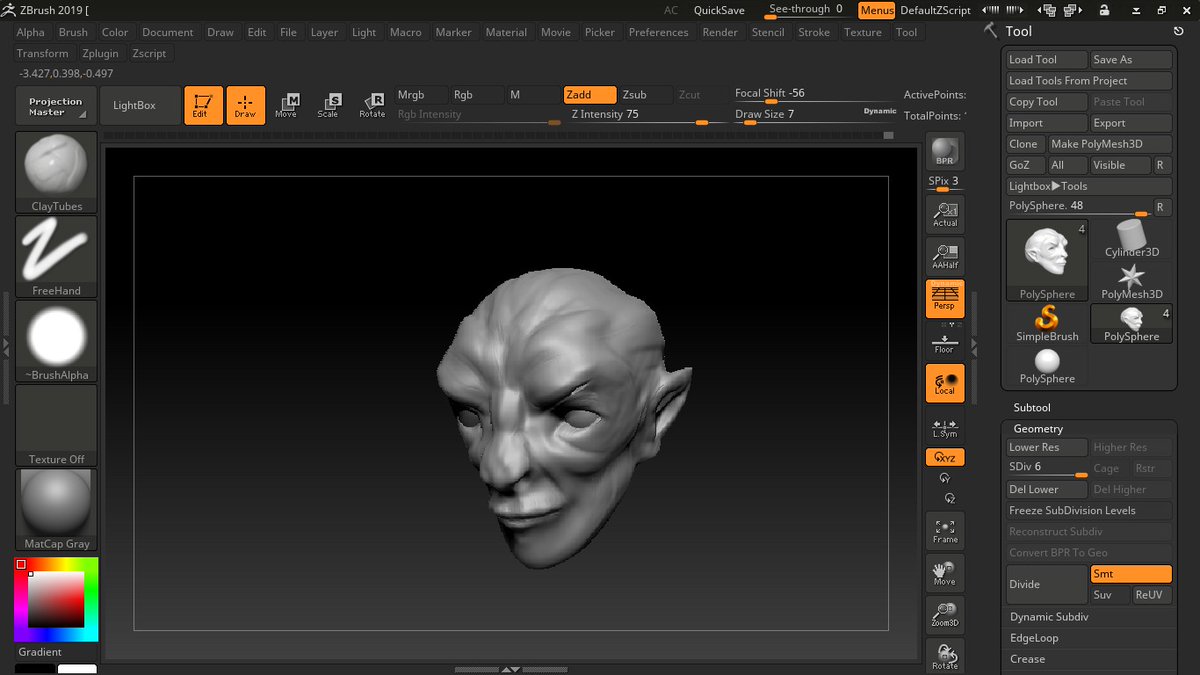Click the Actual size icon
The image size is (1200, 675).
point(945,213)
